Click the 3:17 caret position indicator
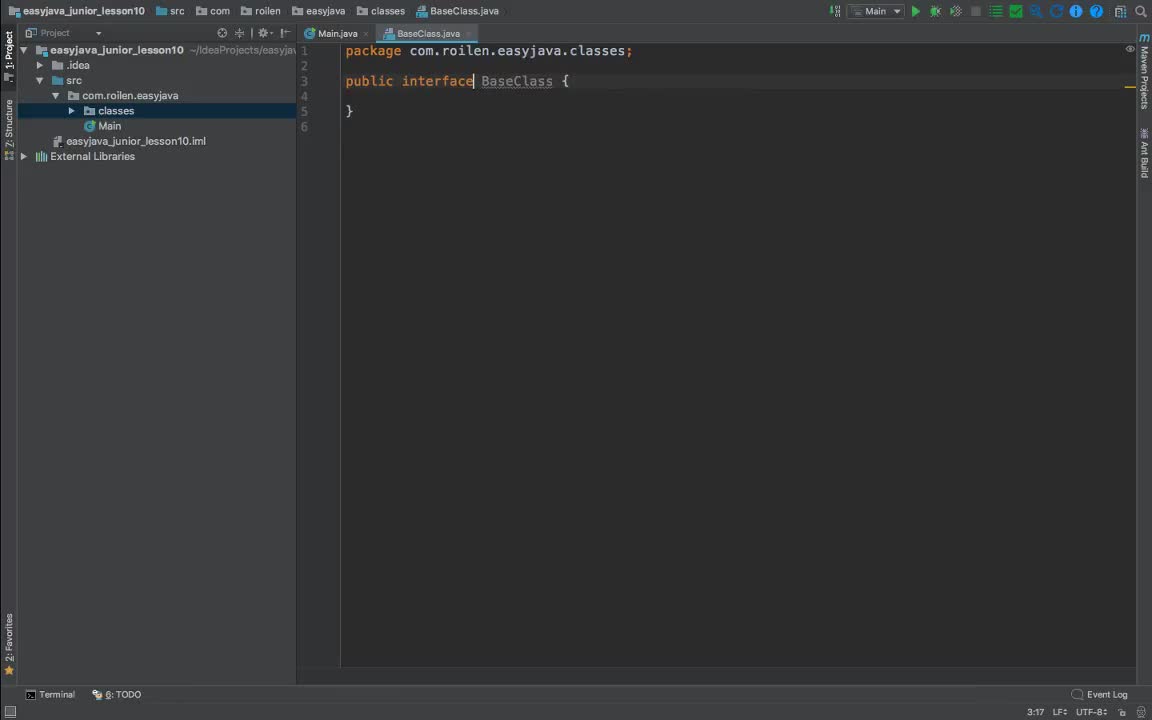 1035,713
